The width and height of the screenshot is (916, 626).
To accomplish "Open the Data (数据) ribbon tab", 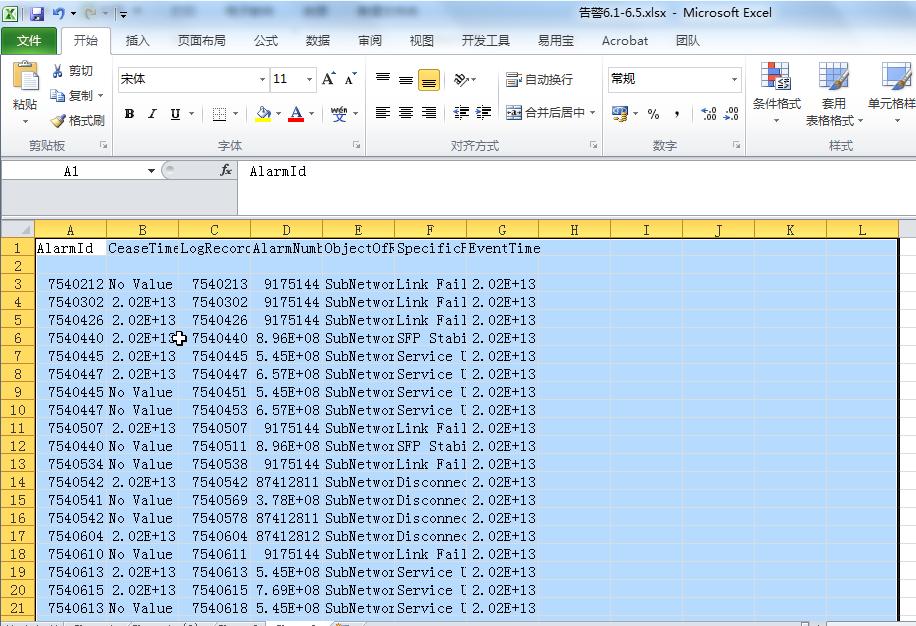I will point(318,41).
